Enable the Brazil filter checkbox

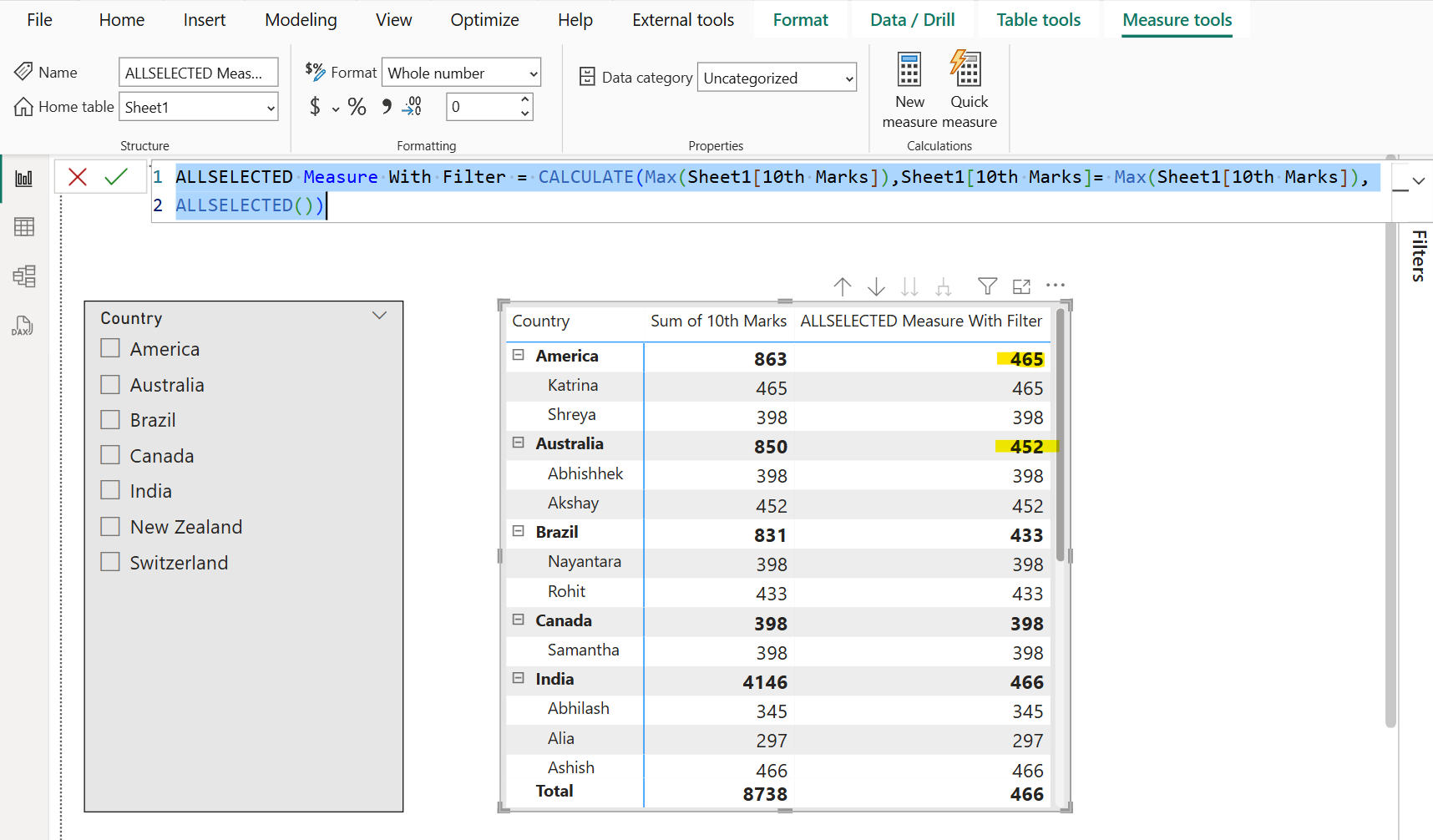109,419
